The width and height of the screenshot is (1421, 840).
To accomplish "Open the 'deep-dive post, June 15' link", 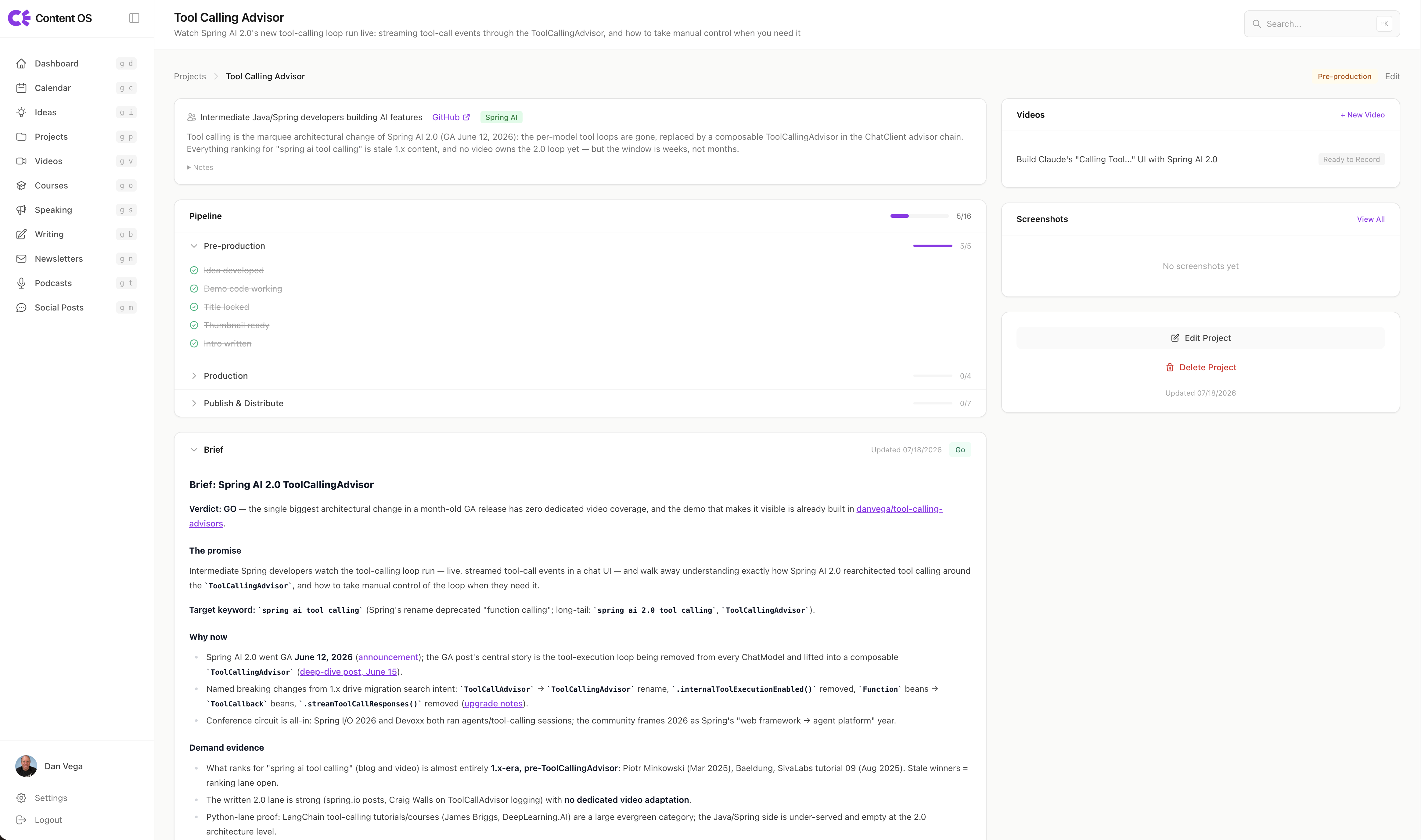I will (x=348, y=672).
